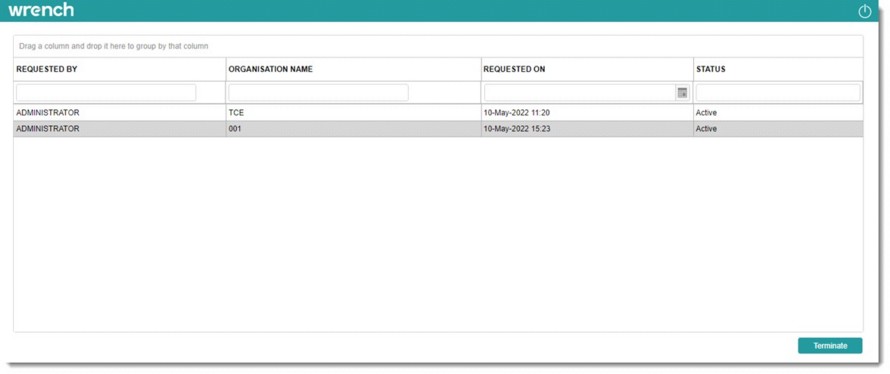Sort by Requested By column header
The height and width of the screenshot is (374, 890).
(x=47, y=69)
